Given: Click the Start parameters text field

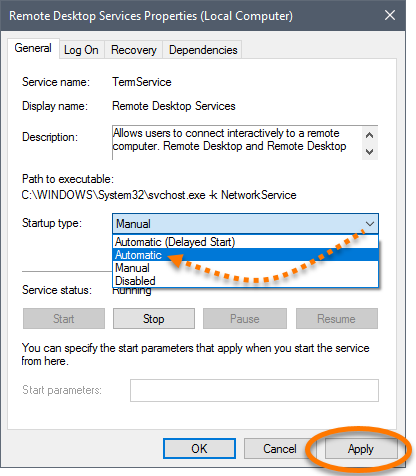Looking at the screenshot, I should point(254,390).
